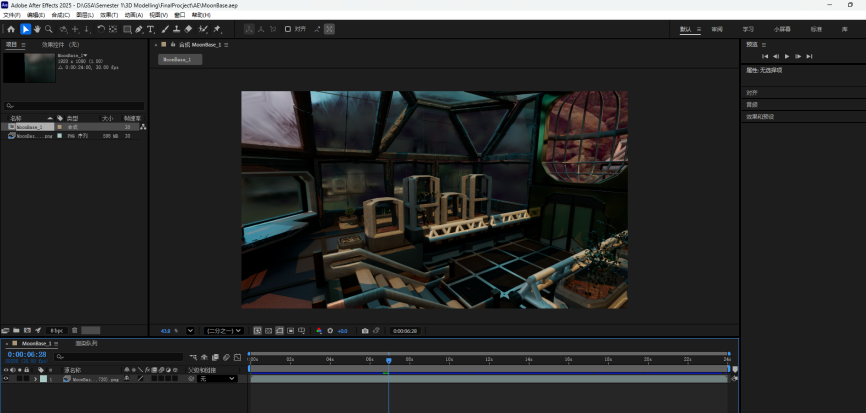Open the 效果(T) menu
Screen dimensions: 866x413
(x=109, y=15)
